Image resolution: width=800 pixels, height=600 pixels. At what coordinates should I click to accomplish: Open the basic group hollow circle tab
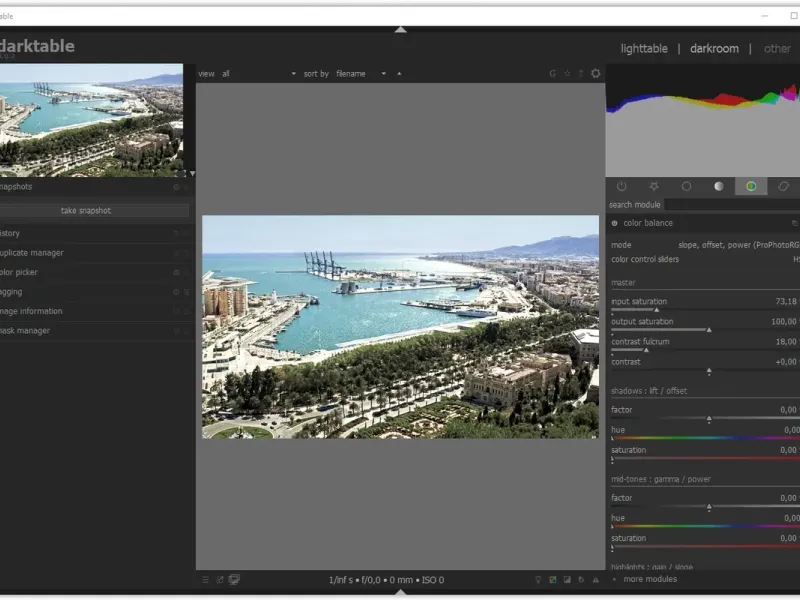pos(686,186)
